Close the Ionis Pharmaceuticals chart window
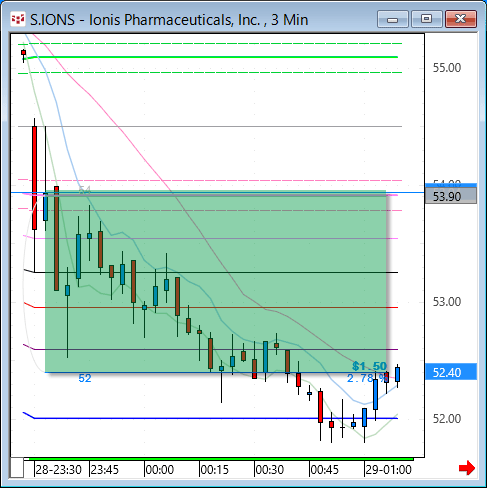Screen dimensions: 487x488 click(x=461, y=19)
